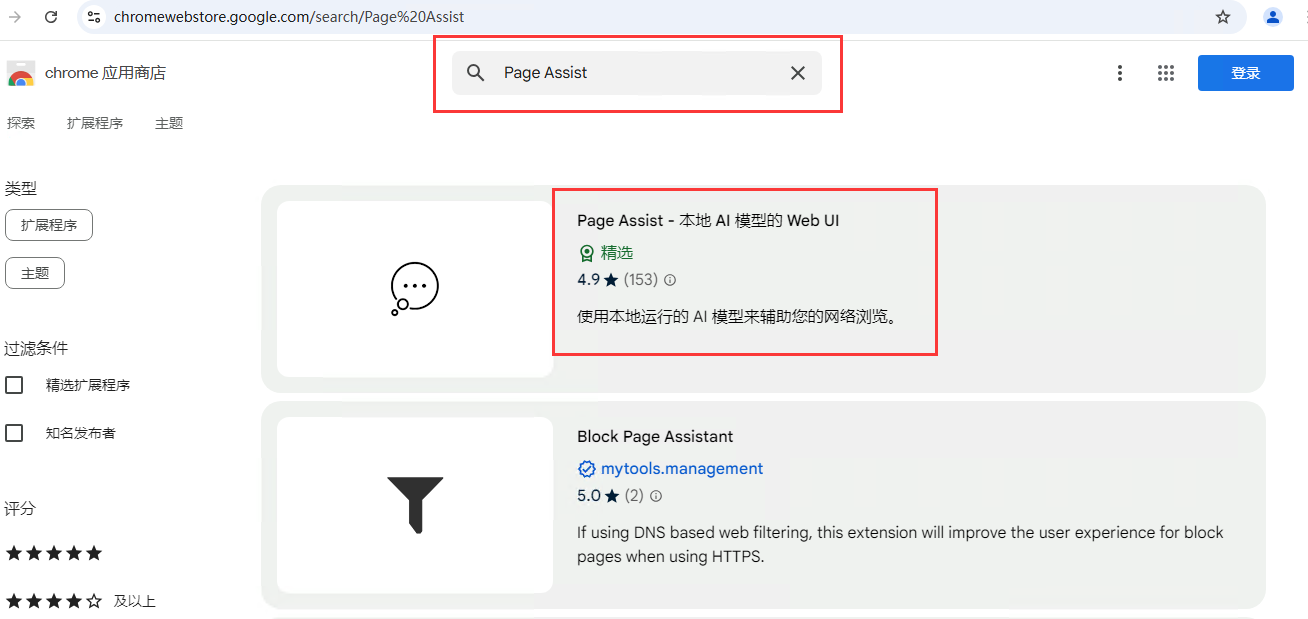1308x619 pixels.
Task: Open Page Assist - 本地 AI 模型的 Web UI
Action: (x=708, y=220)
